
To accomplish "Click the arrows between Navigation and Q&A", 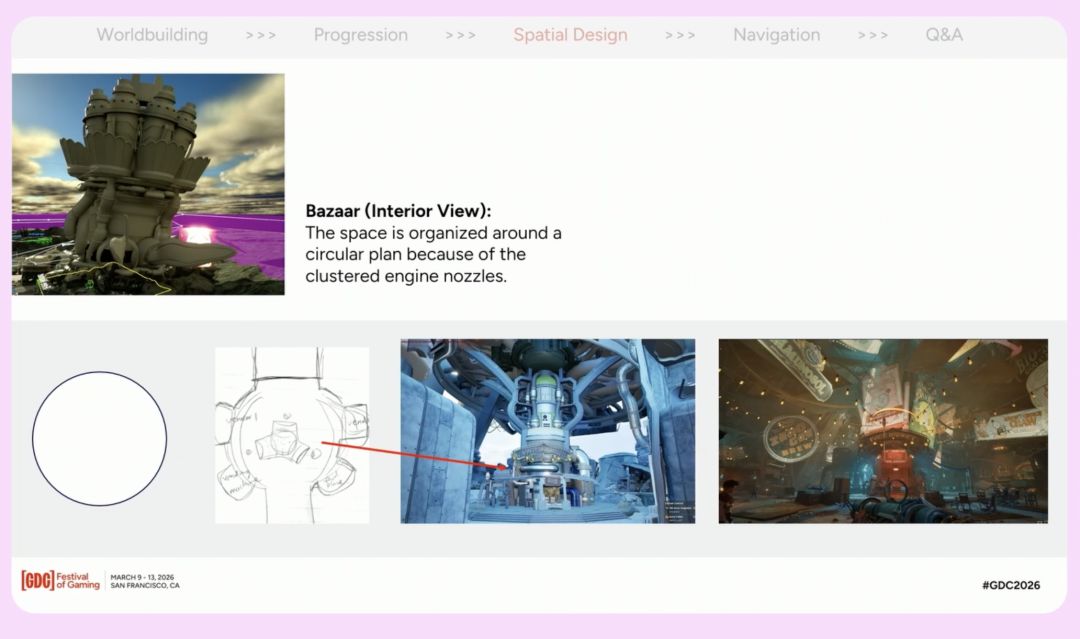I will (x=873, y=35).
